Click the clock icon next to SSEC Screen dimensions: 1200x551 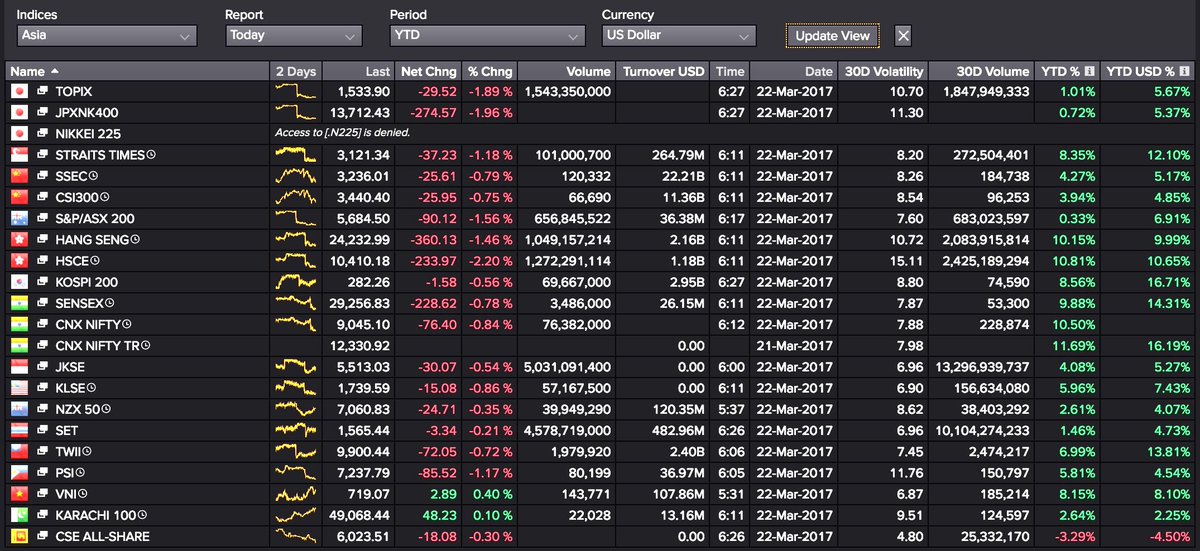(x=95, y=175)
